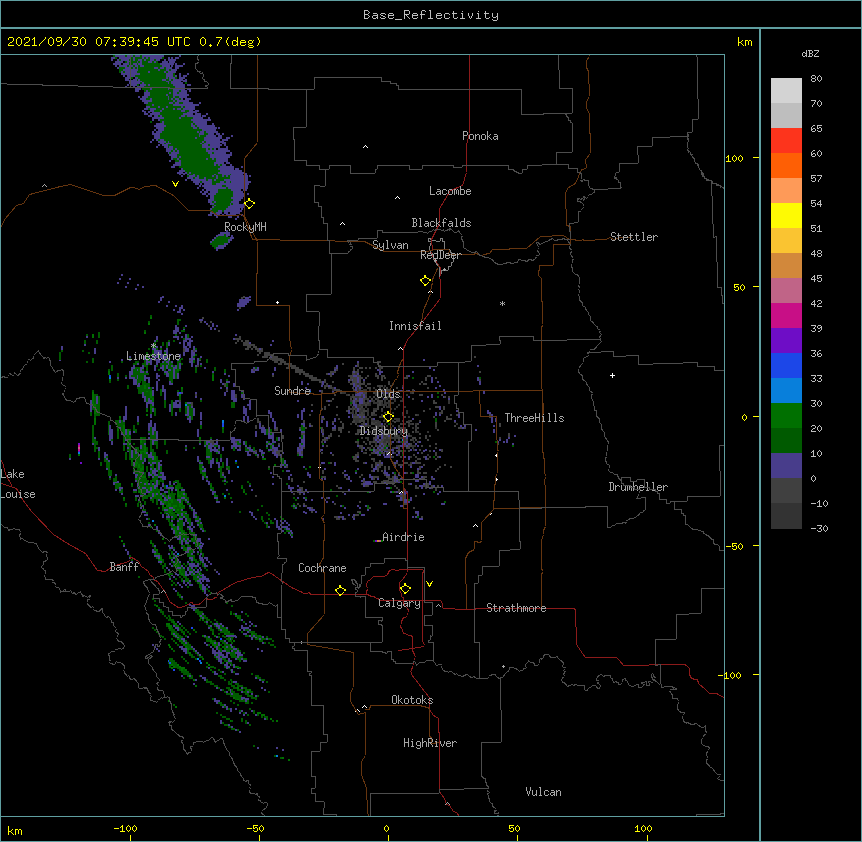Image resolution: width=862 pixels, height=842 pixels.
Task: Click the white asterisk marker east of Innisfail
Action: click(502, 303)
